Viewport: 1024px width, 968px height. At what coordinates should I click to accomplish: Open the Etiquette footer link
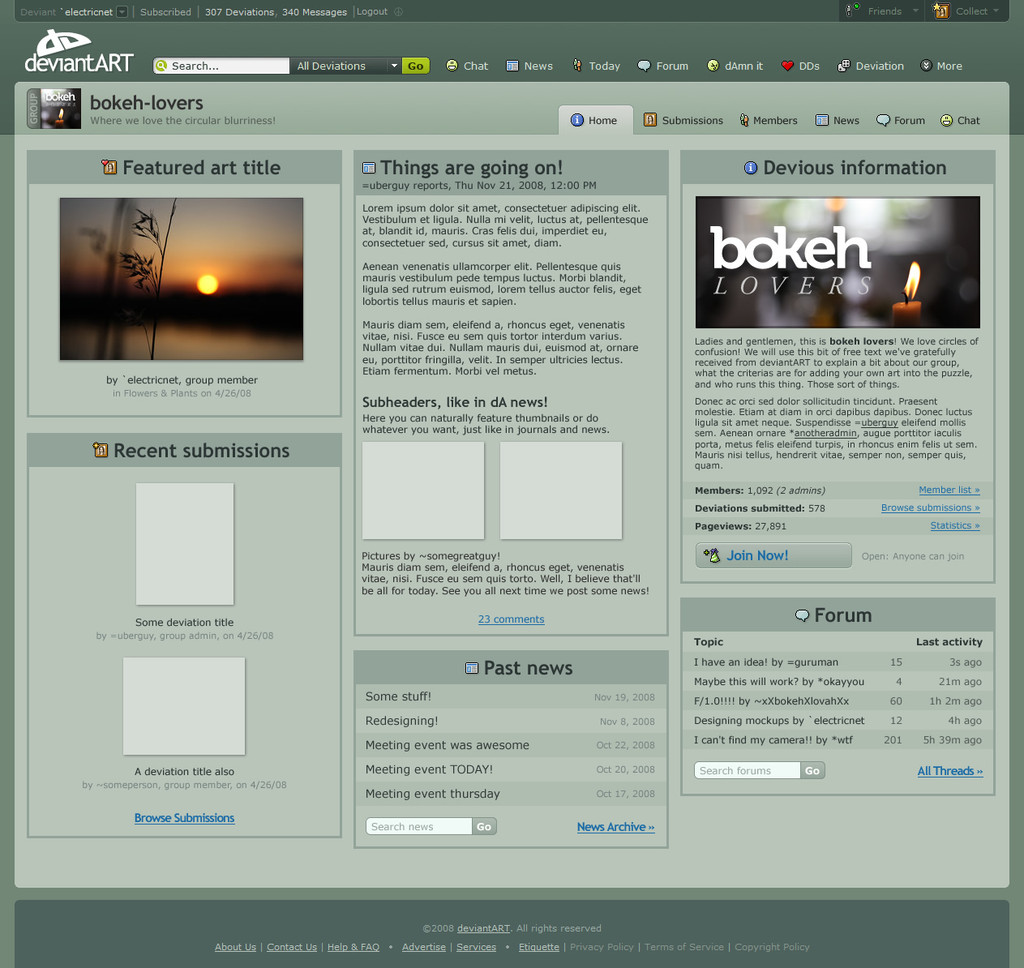point(539,947)
